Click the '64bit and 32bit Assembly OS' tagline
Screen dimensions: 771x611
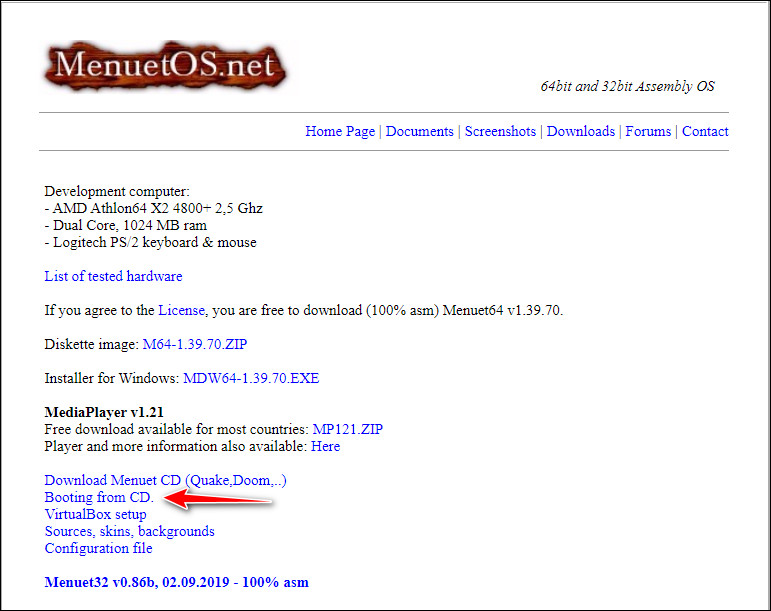click(x=627, y=87)
